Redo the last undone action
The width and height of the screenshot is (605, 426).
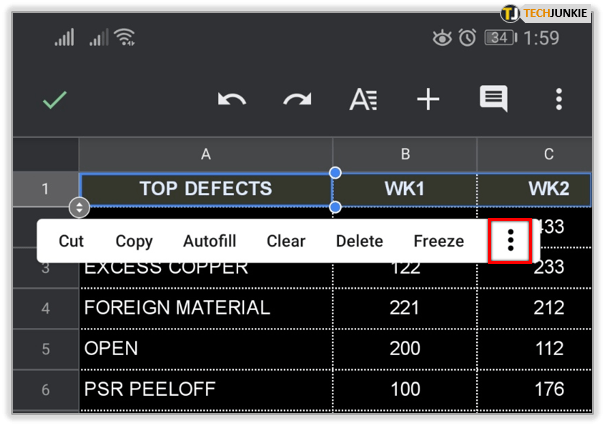tap(297, 100)
